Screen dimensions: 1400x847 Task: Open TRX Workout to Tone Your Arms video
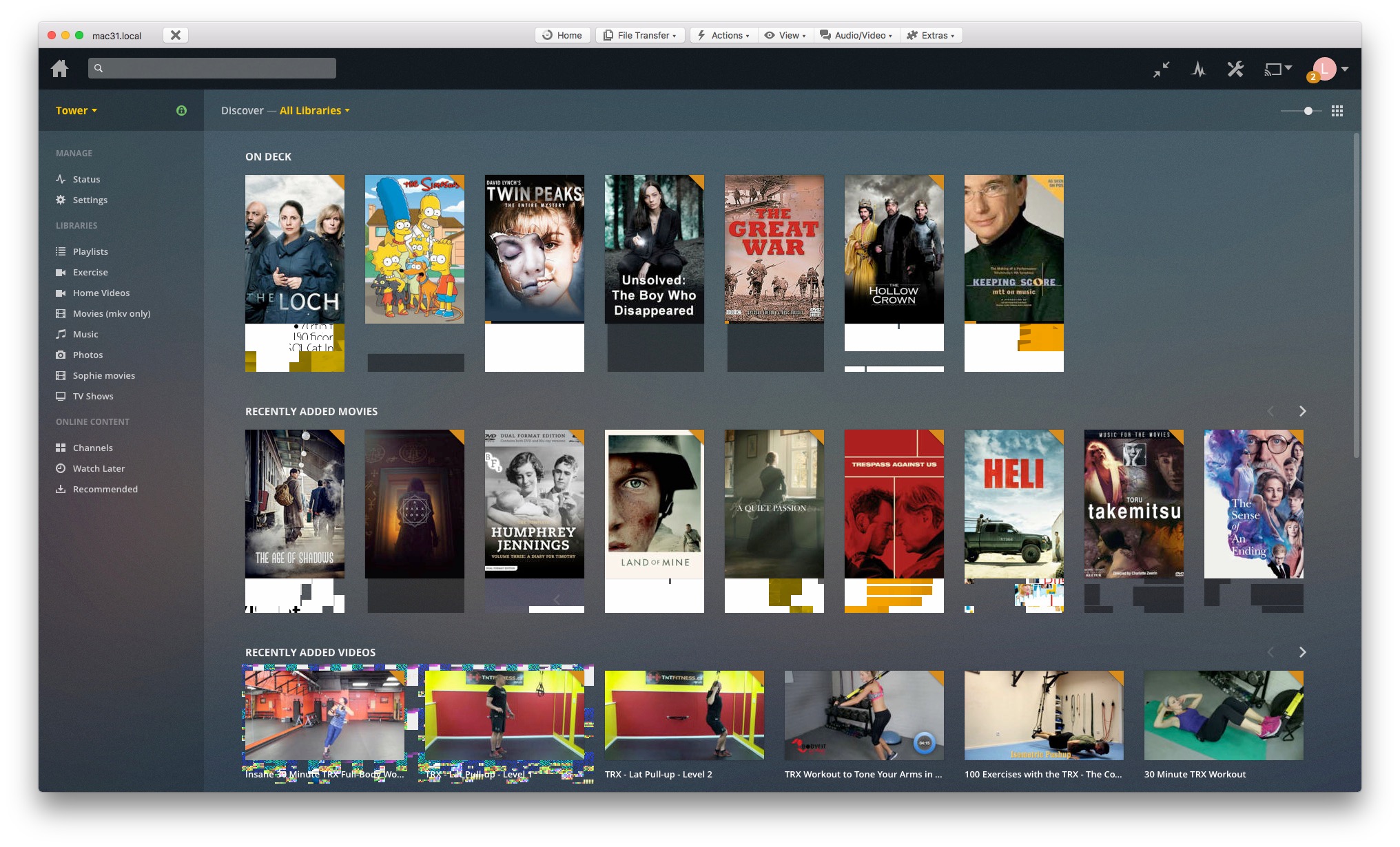[x=864, y=715]
